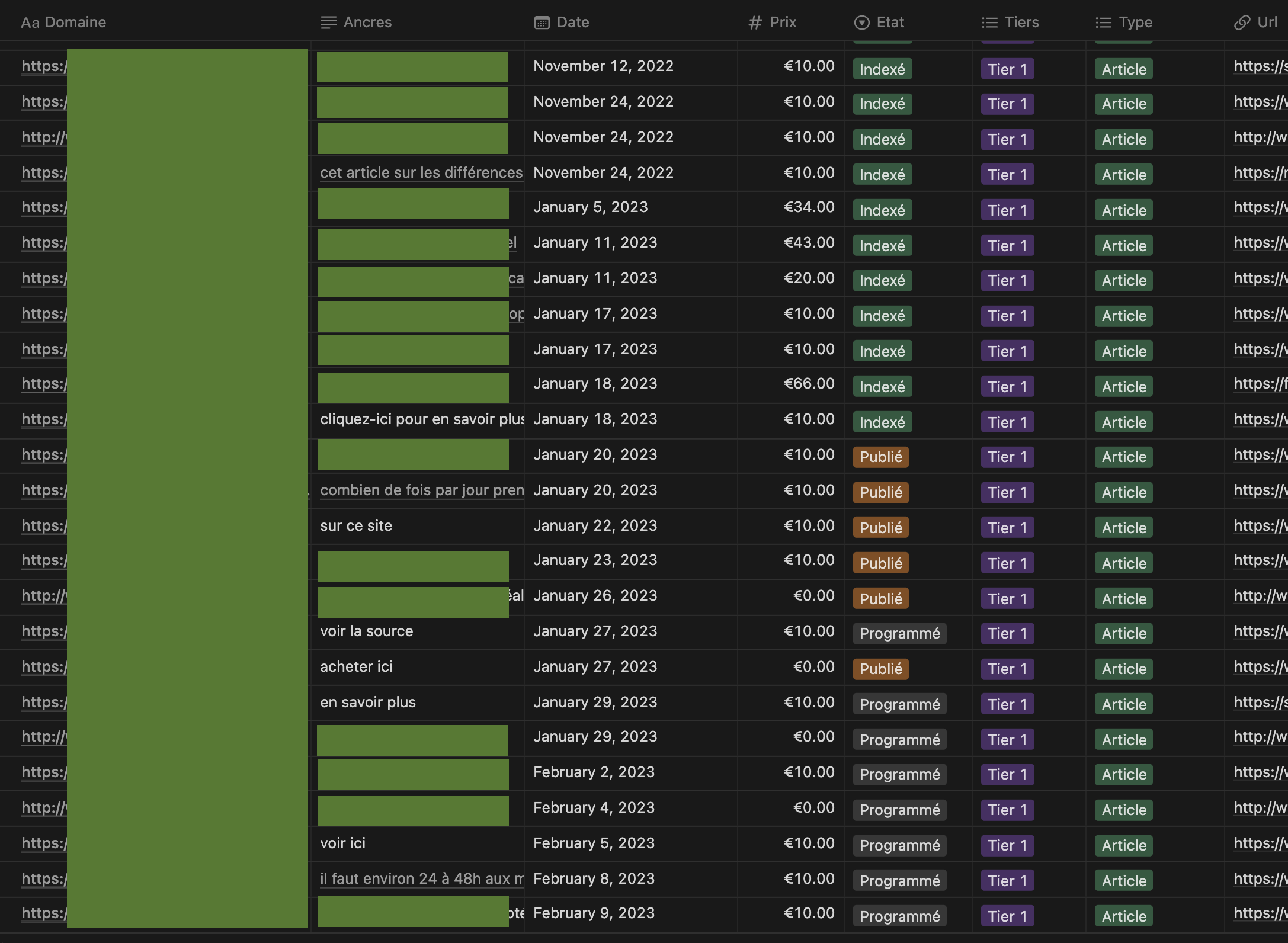The image size is (1288, 943).
Task: Click the Article tag on February 9, 2023
Action: tap(1123, 916)
